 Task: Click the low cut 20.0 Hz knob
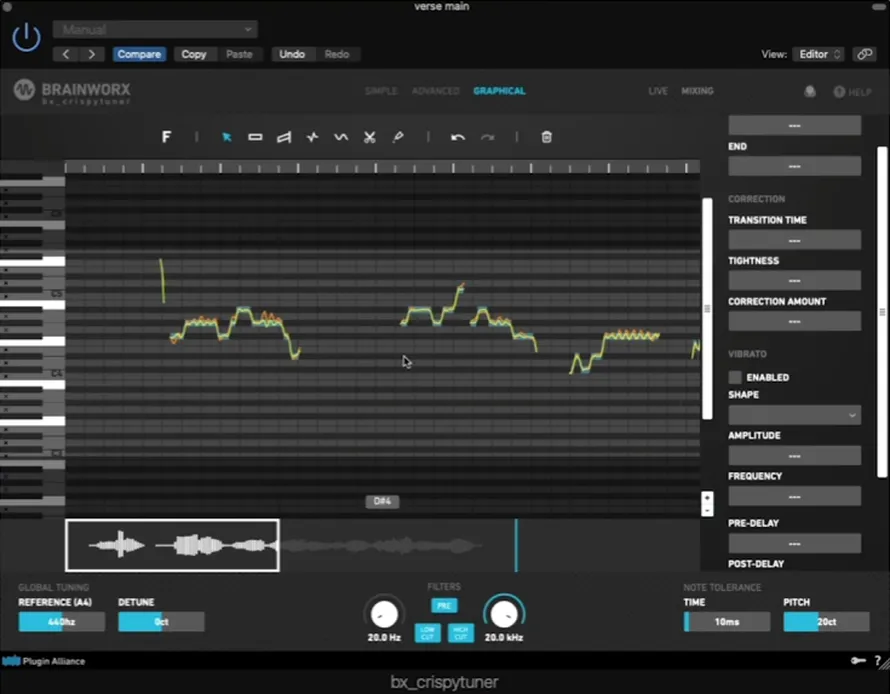click(x=384, y=615)
